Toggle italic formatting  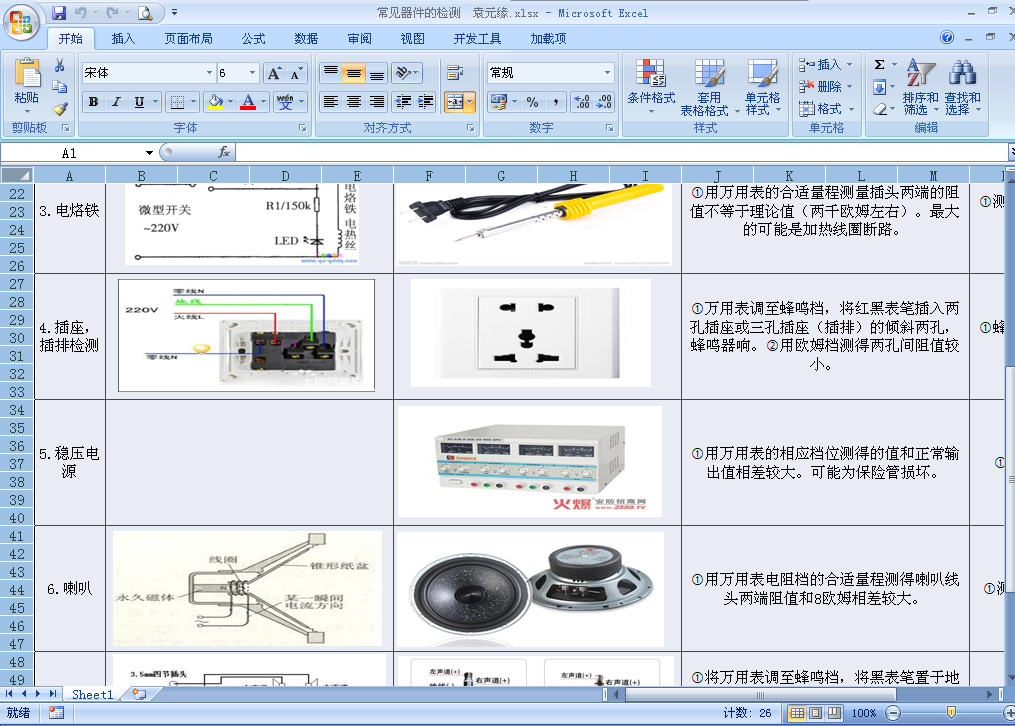117,102
